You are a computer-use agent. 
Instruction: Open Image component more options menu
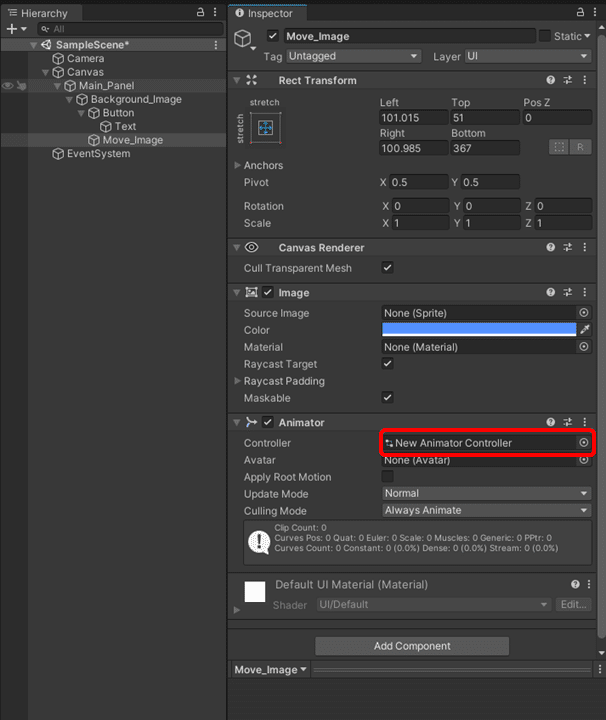click(585, 292)
